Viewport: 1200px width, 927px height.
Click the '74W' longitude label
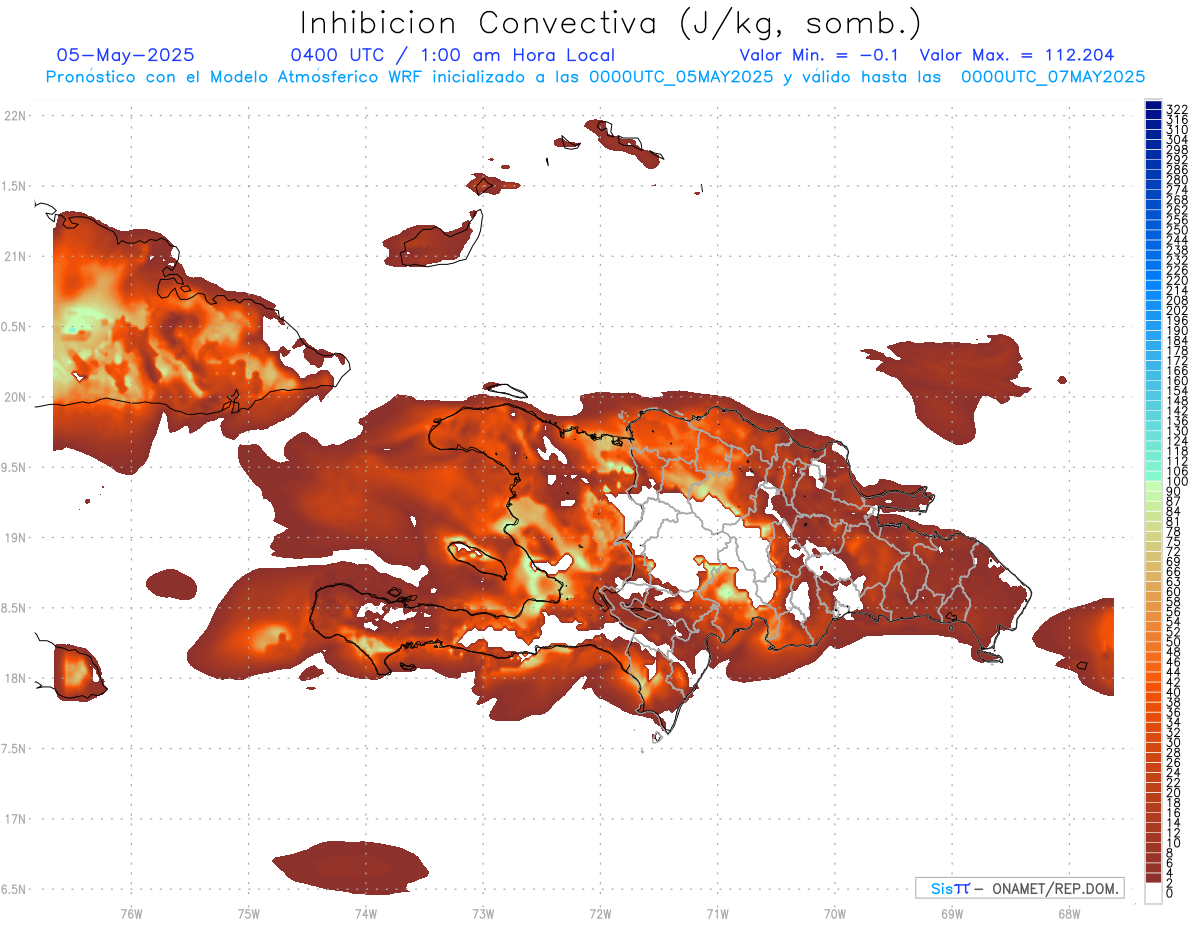(x=365, y=913)
